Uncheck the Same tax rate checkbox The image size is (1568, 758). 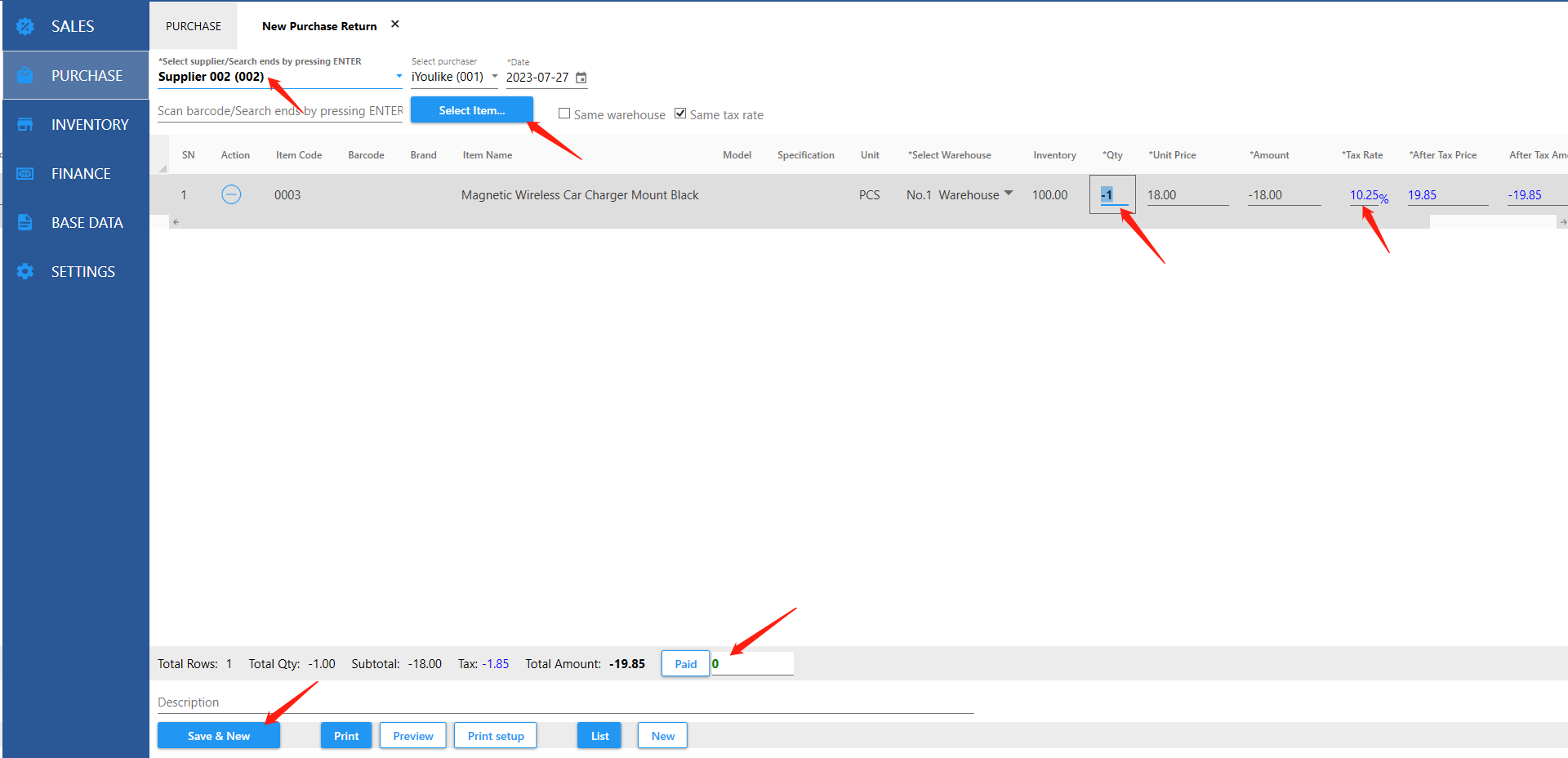point(680,114)
